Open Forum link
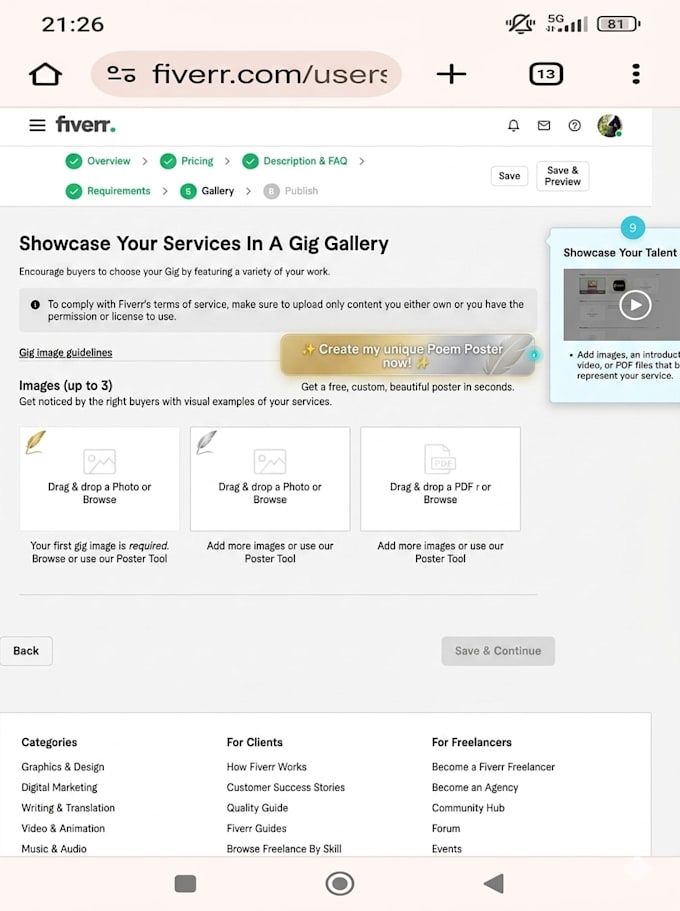Screen dimensions: 680x911 (446, 828)
